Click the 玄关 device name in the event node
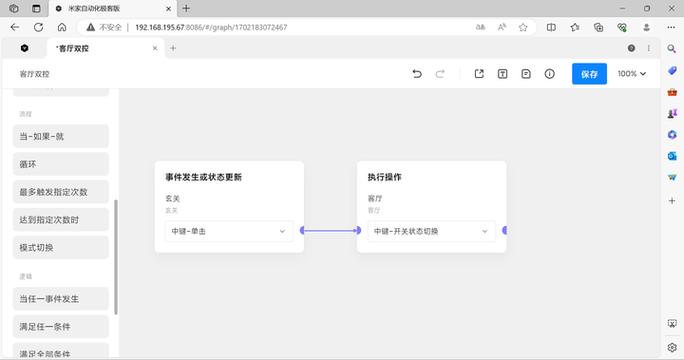The width and height of the screenshot is (684, 360). pyautogui.click(x=172, y=199)
